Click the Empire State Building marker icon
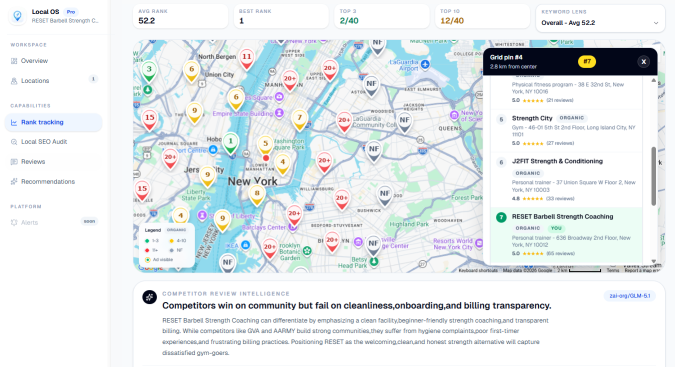The image size is (675, 367). pyautogui.click(x=279, y=113)
